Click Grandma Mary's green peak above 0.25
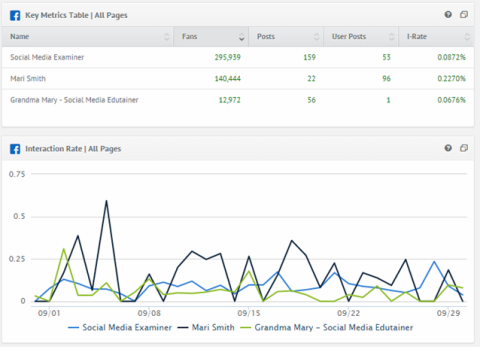 click(x=64, y=249)
